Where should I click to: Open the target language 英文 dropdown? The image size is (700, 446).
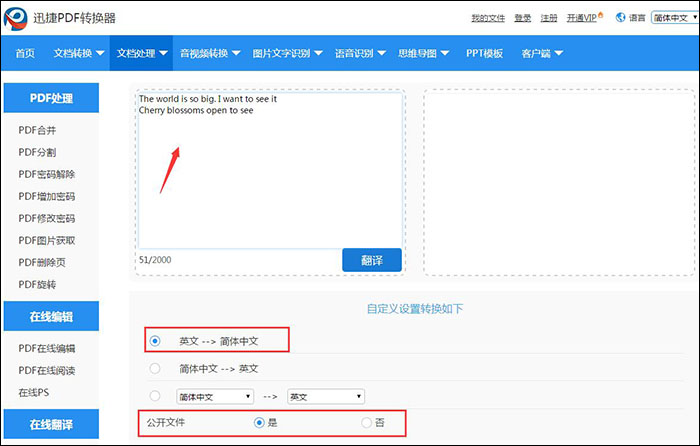click(325, 396)
